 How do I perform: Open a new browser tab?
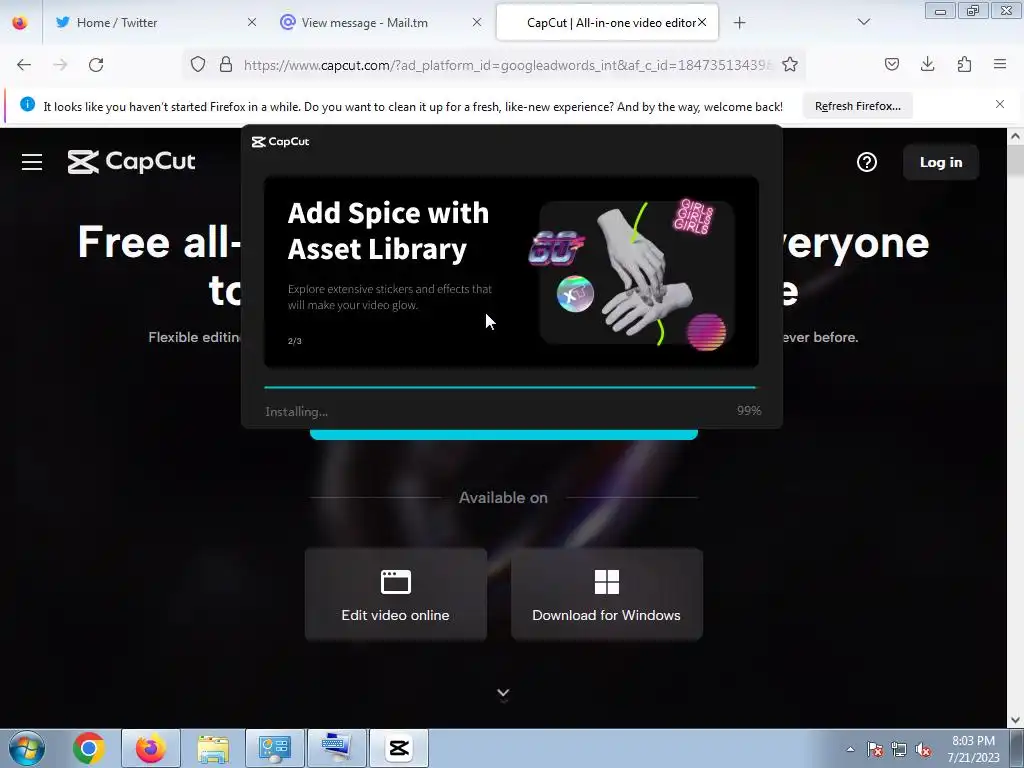[x=739, y=23]
